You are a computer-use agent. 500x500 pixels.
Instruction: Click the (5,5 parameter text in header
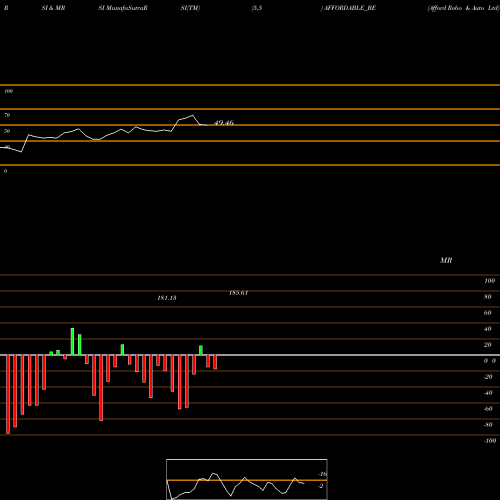point(257,8)
